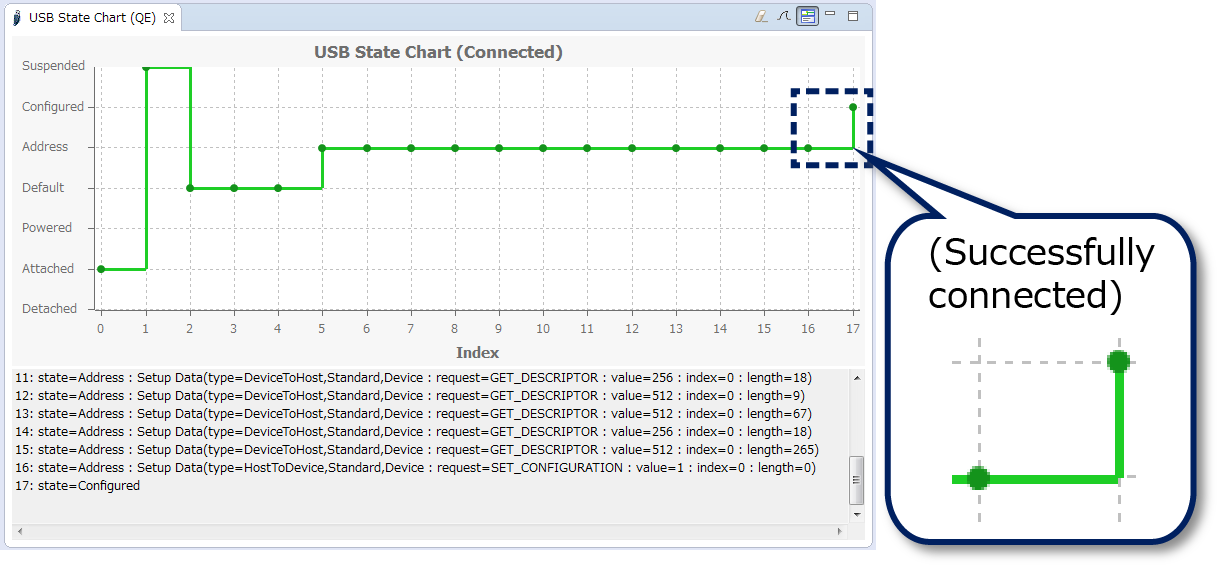Click the Index x-axis title
1220x570 pixels.
pos(477,352)
